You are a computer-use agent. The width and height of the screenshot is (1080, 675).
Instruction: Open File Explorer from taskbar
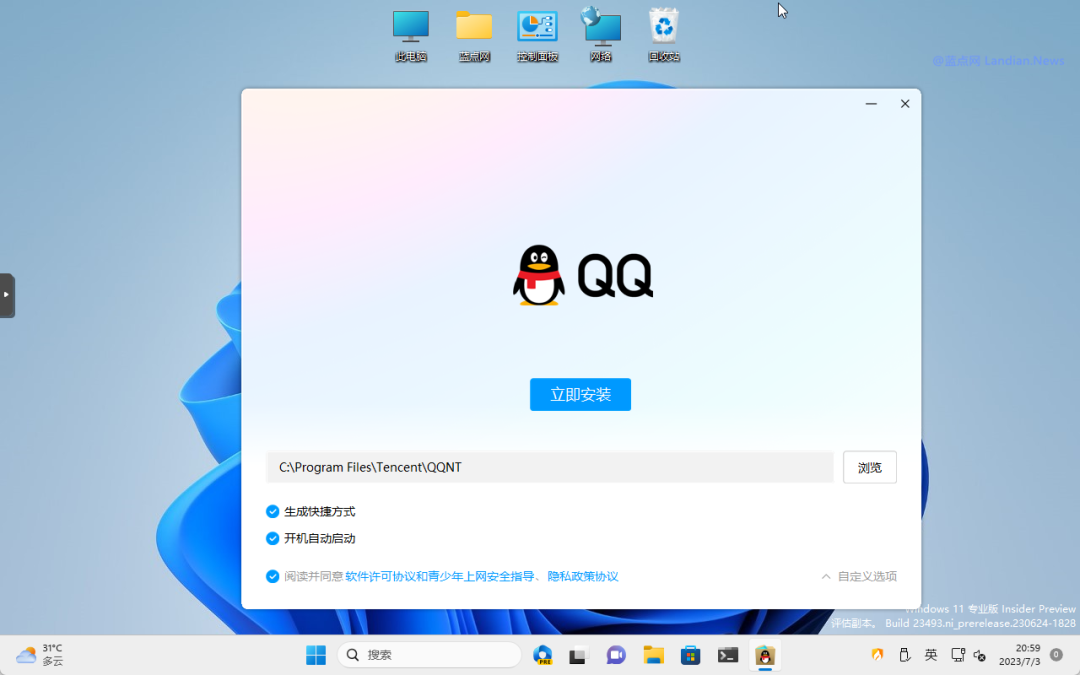tap(653, 655)
